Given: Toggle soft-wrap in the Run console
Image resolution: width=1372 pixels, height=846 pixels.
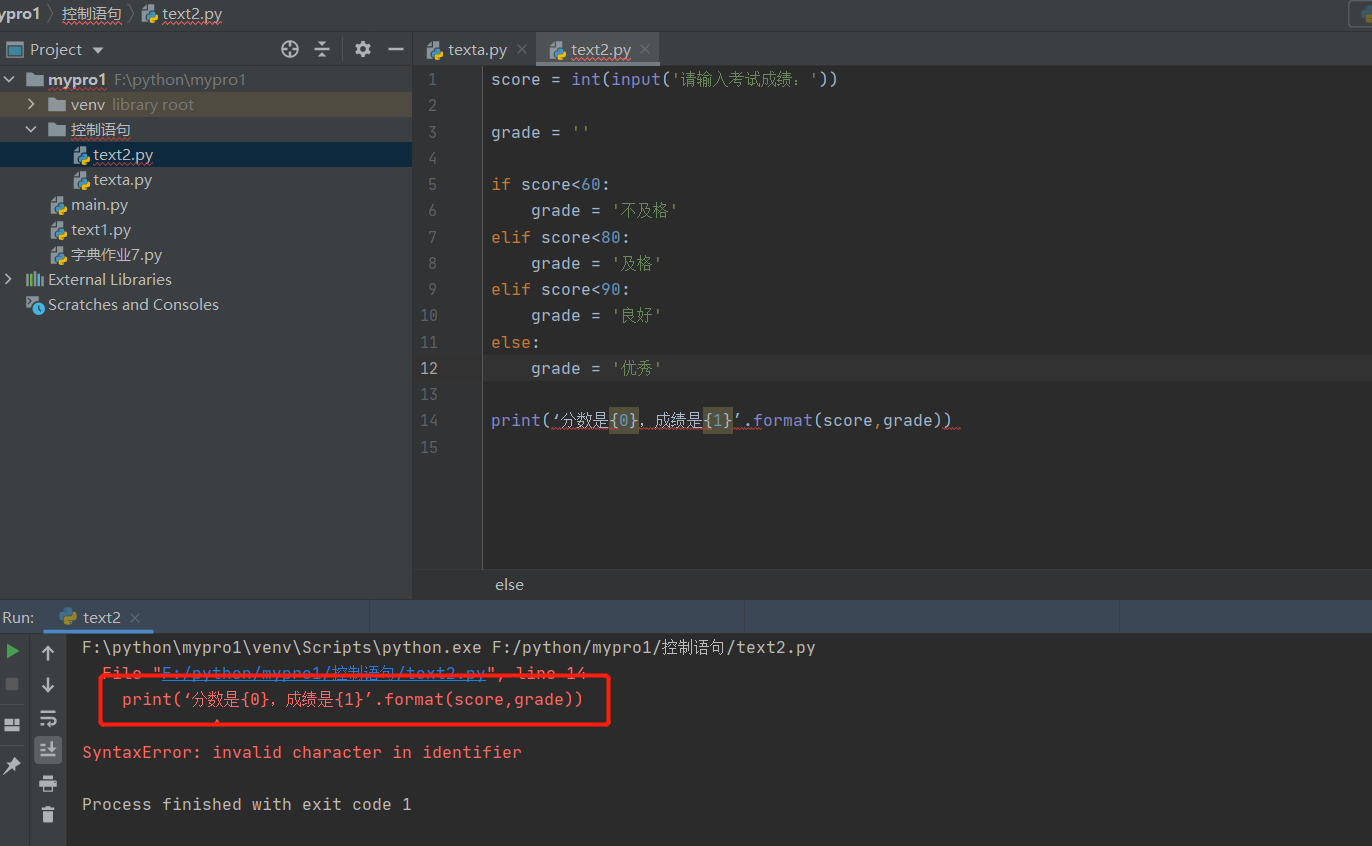Looking at the screenshot, I should pyautogui.click(x=48, y=718).
